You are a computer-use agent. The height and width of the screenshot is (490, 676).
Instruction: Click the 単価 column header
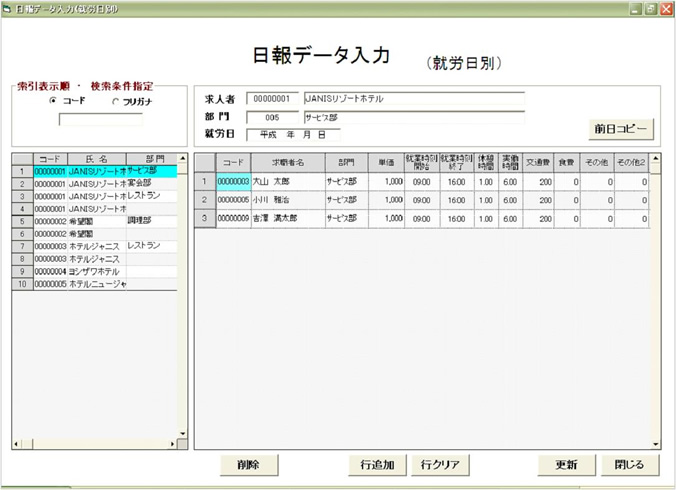[x=385, y=162]
